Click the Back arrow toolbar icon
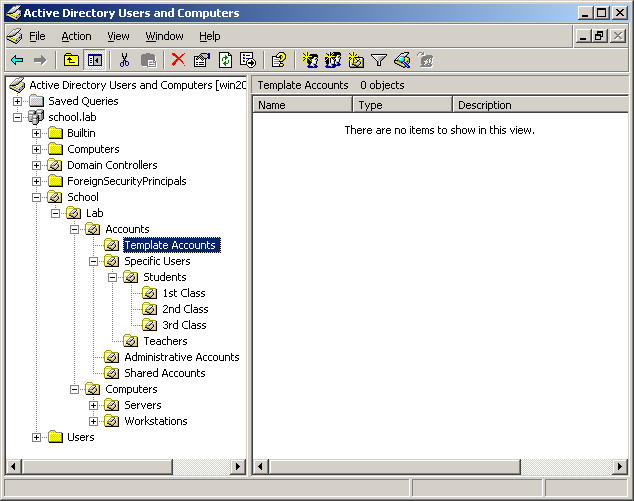Image resolution: width=634 pixels, height=501 pixels. click(x=17, y=60)
